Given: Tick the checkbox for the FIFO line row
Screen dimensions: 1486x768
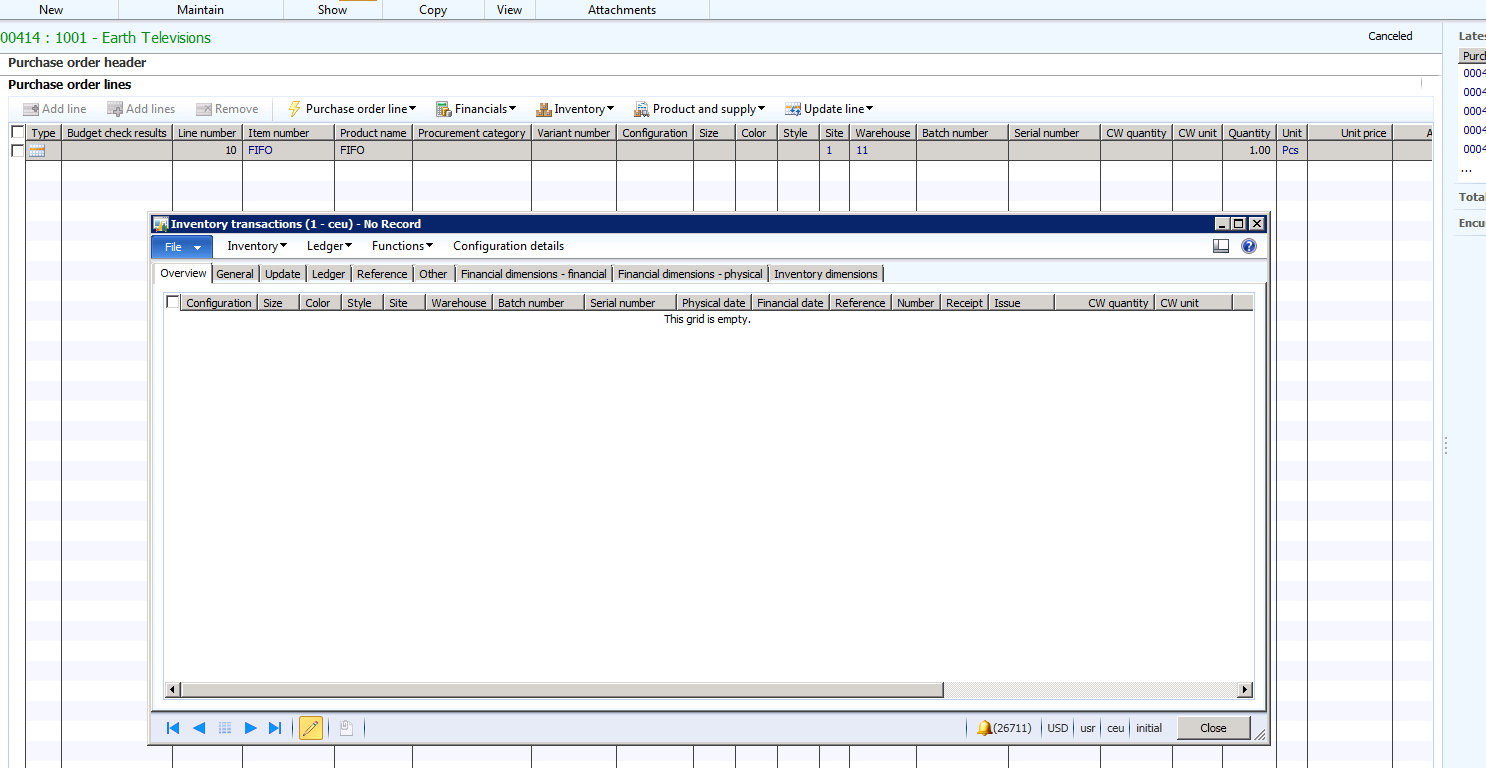Looking at the screenshot, I should point(18,150).
